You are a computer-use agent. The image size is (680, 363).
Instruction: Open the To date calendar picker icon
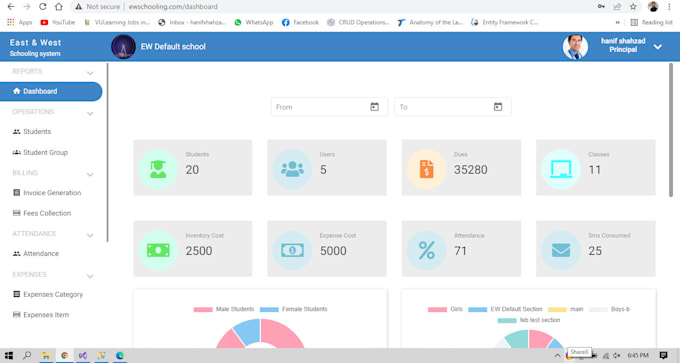pos(498,107)
